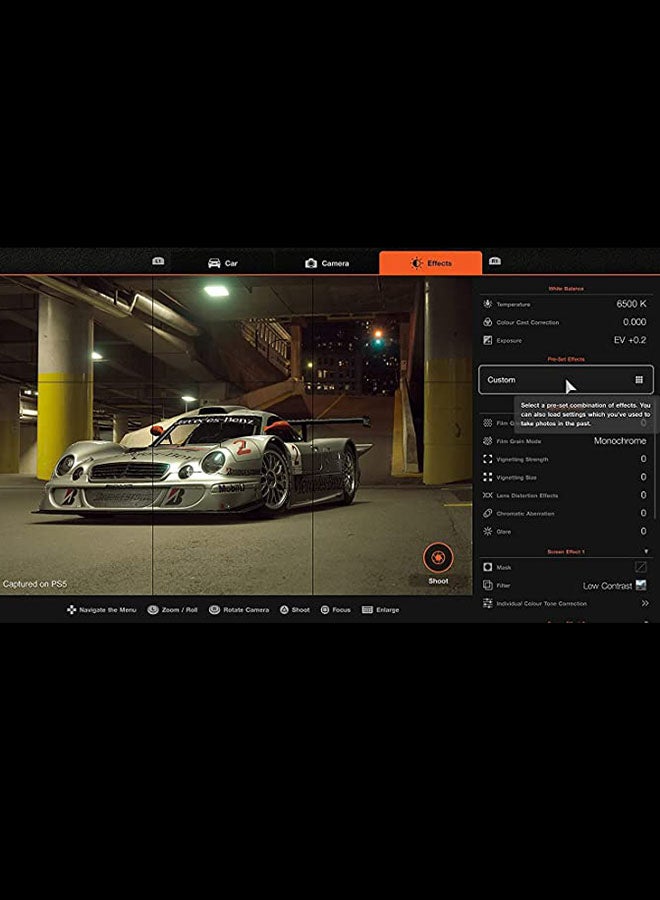Click the R1 shoulder tab indicator

(495, 261)
